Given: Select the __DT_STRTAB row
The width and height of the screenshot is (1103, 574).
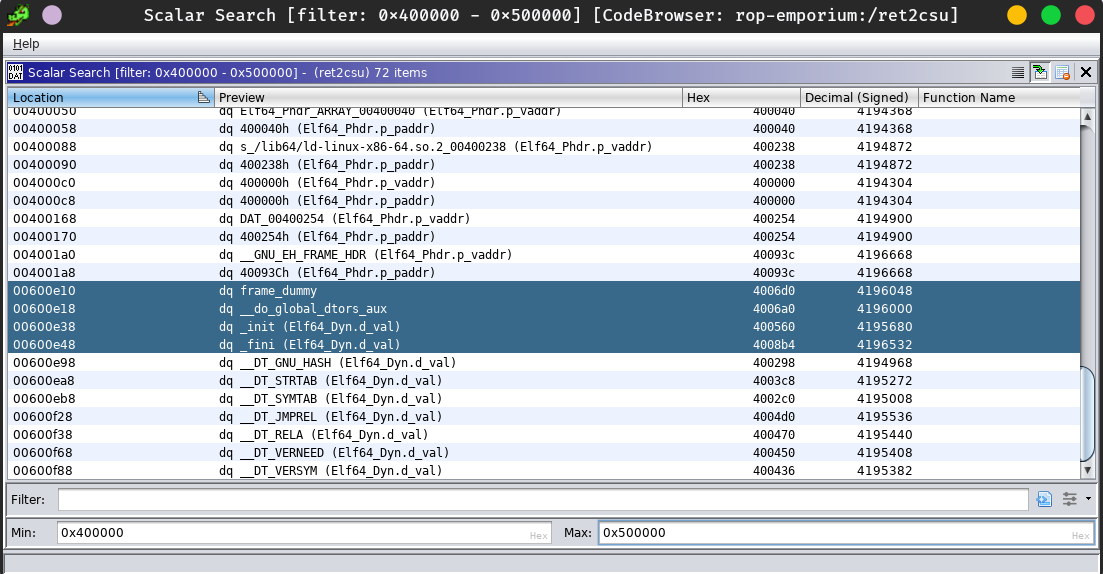Looking at the screenshot, I should pyautogui.click(x=400, y=381).
